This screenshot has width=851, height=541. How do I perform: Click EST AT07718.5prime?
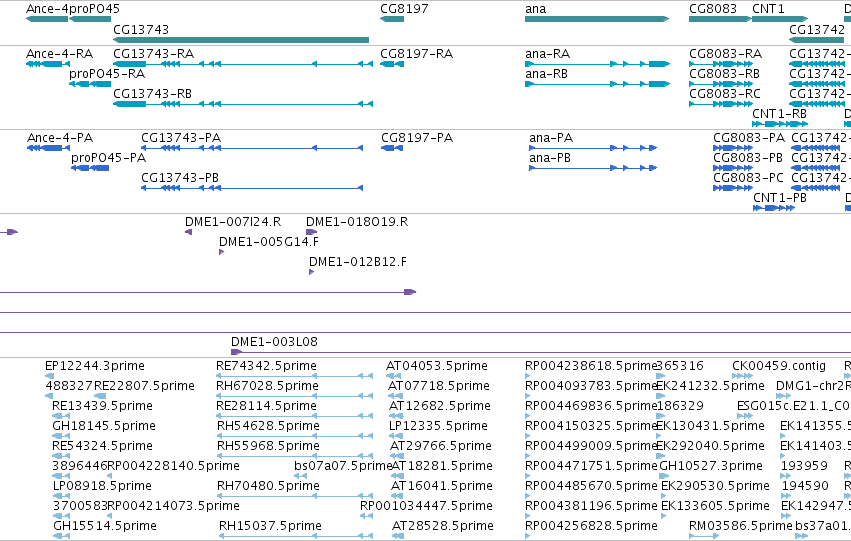(396, 396)
